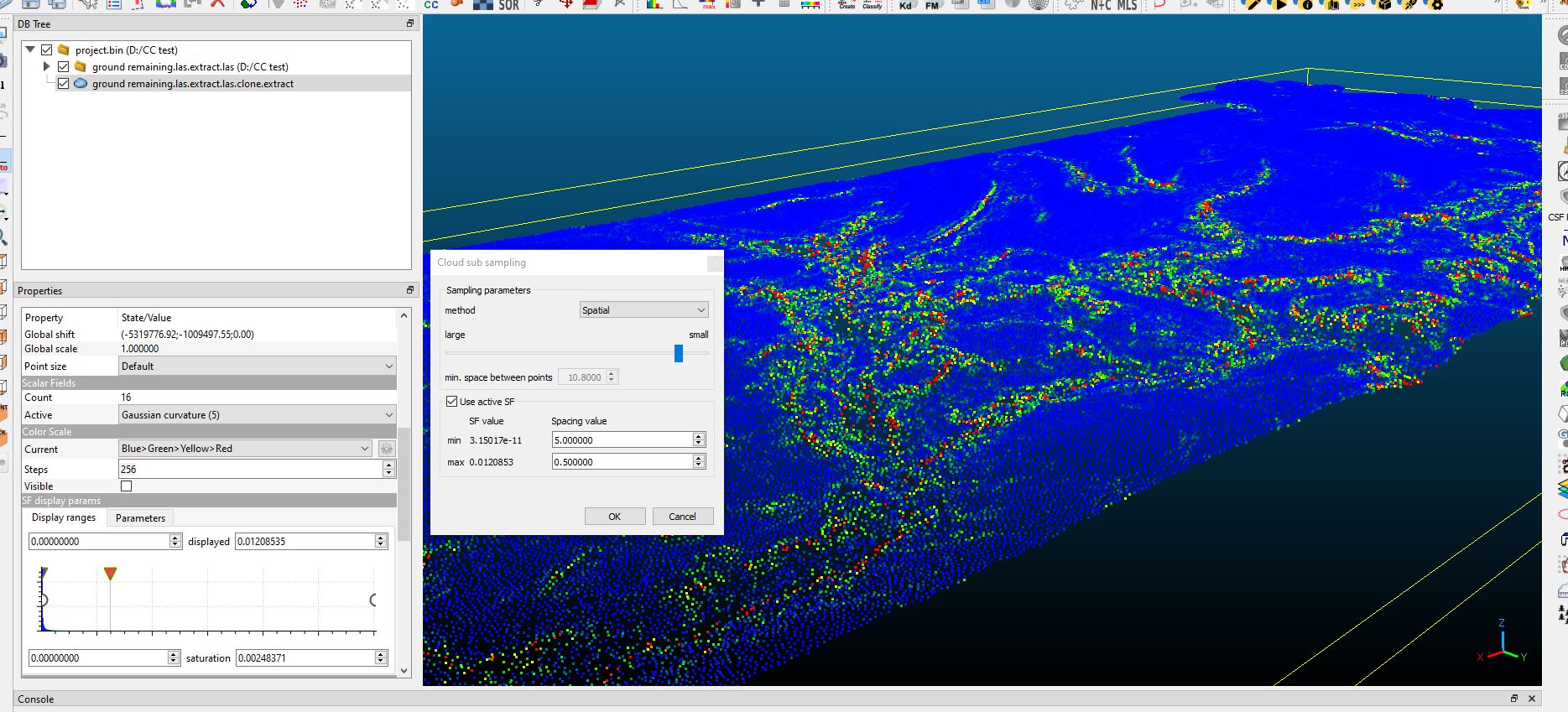Click the FM toolbar icon
This screenshot has height=712, width=1568.
tap(932, 5)
